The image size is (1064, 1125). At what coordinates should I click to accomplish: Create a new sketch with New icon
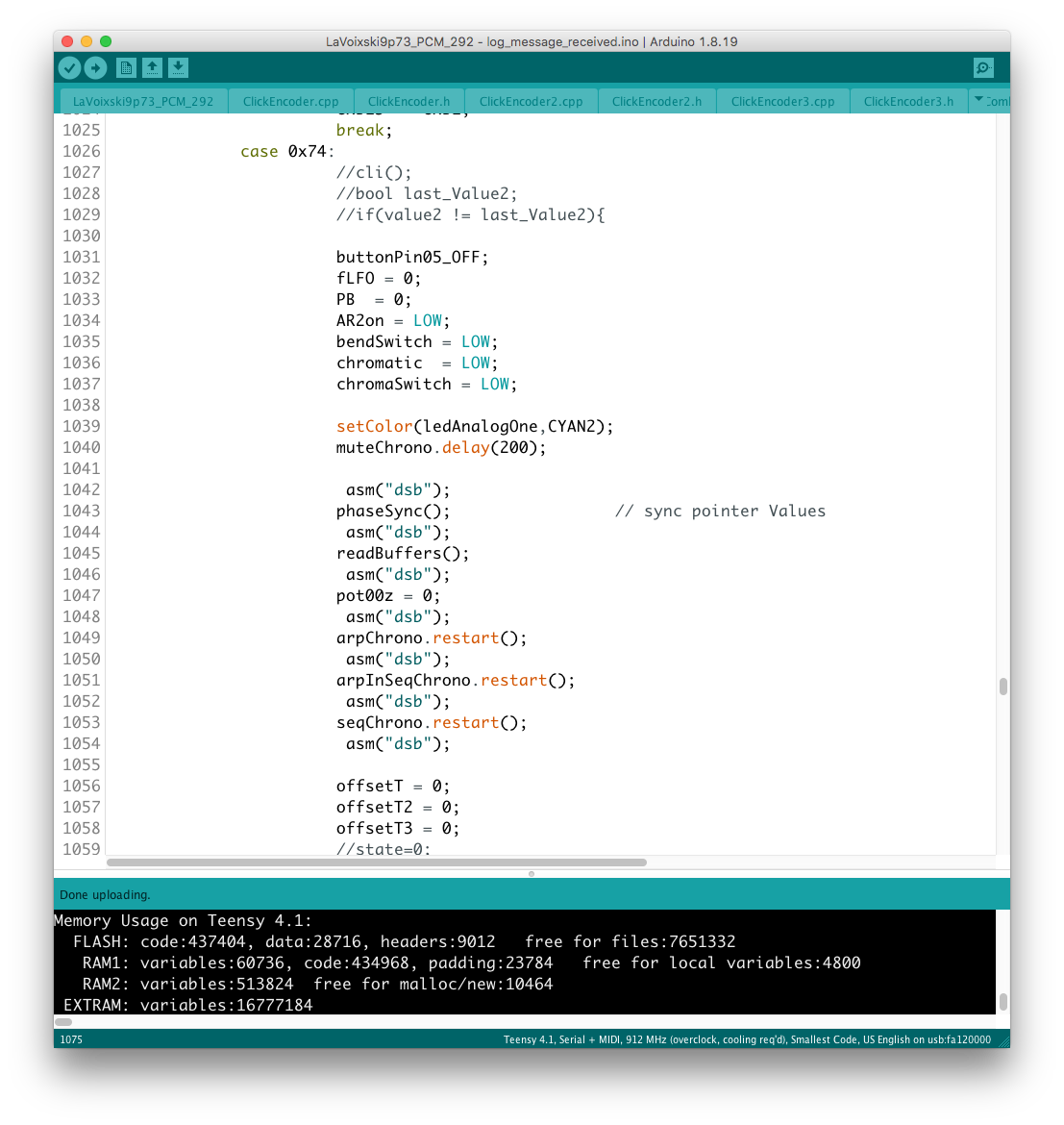click(x=126, y=67)
